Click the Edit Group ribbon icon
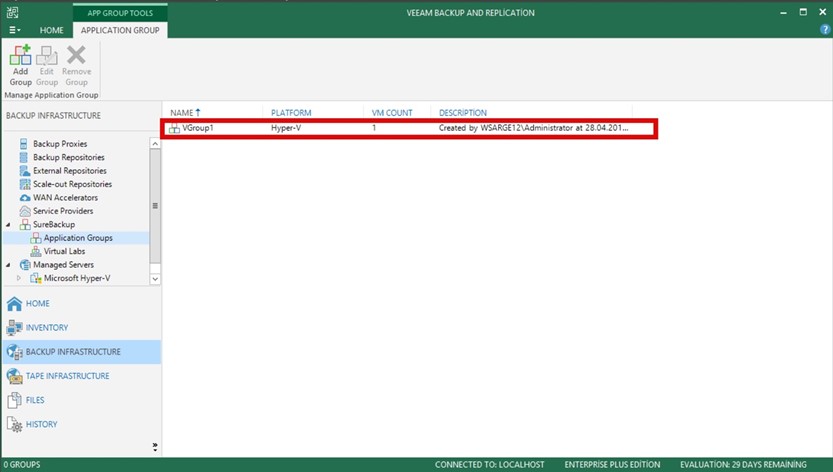The height and width of the screenshot is (472, 833). [x=47, y=55]
